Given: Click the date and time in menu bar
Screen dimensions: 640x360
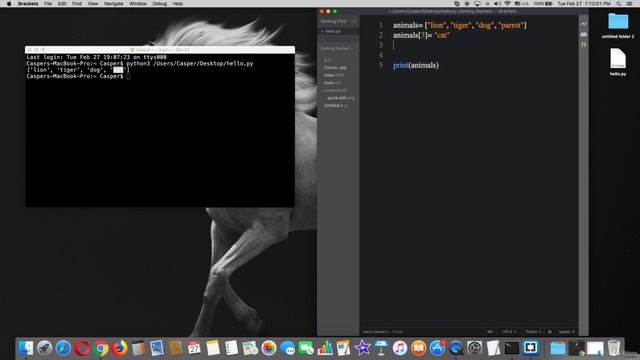Looking at the screenshot, I should (x=584, y=4).
